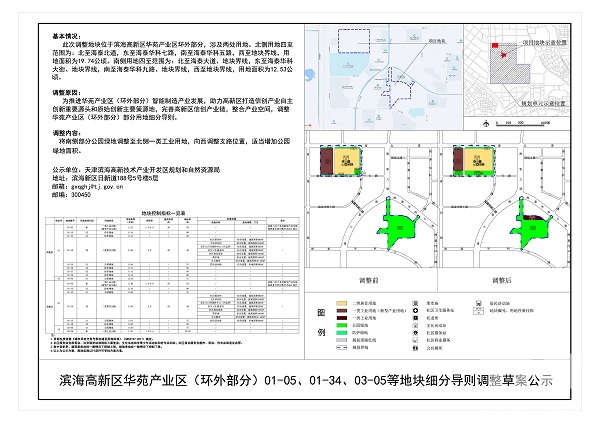Click the small red rectangle on location map
600x423 pixels.
[495, 46]
